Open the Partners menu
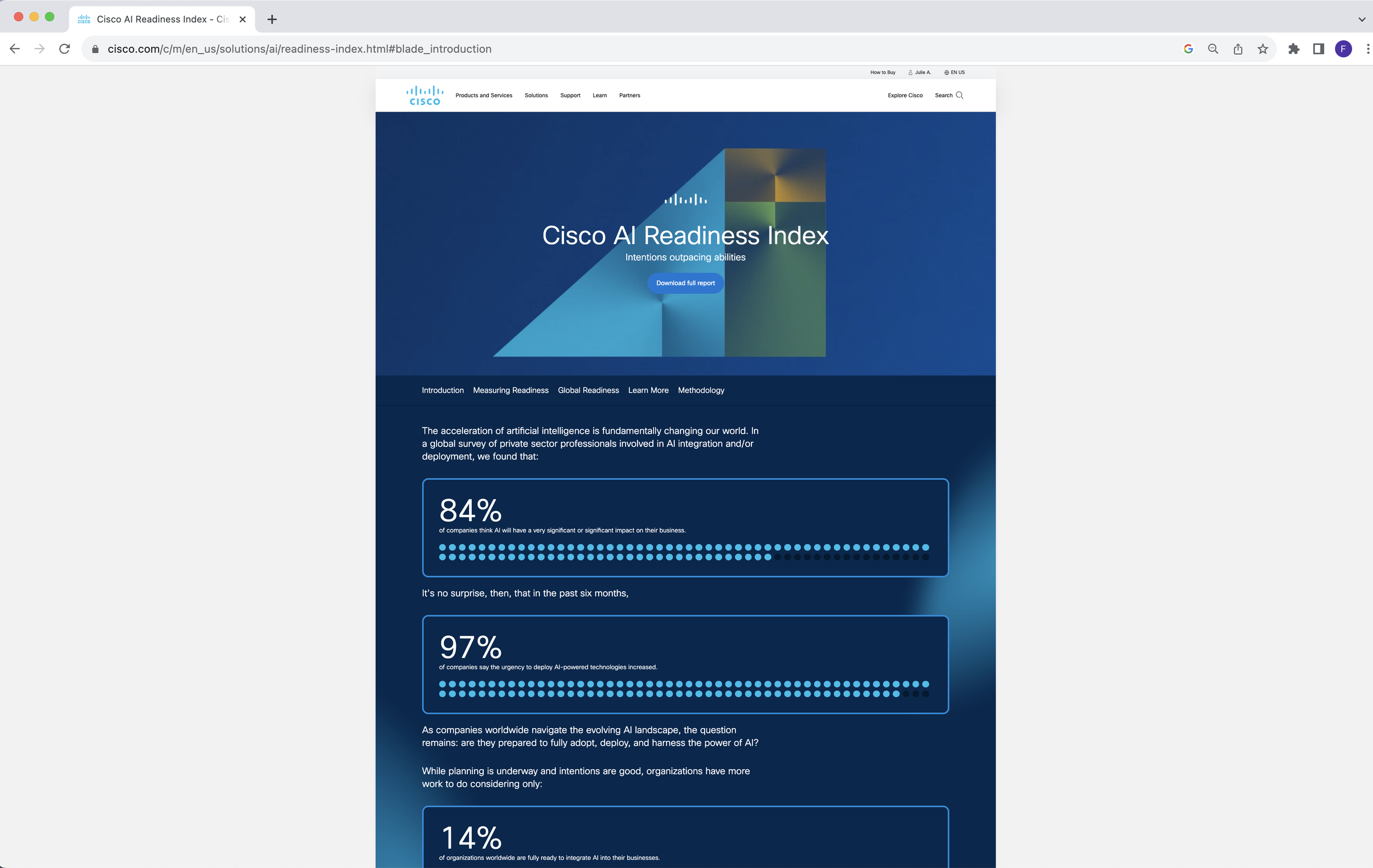This screenshot has height=868, width=1373. pyautogui.click(x=629, y=95)
